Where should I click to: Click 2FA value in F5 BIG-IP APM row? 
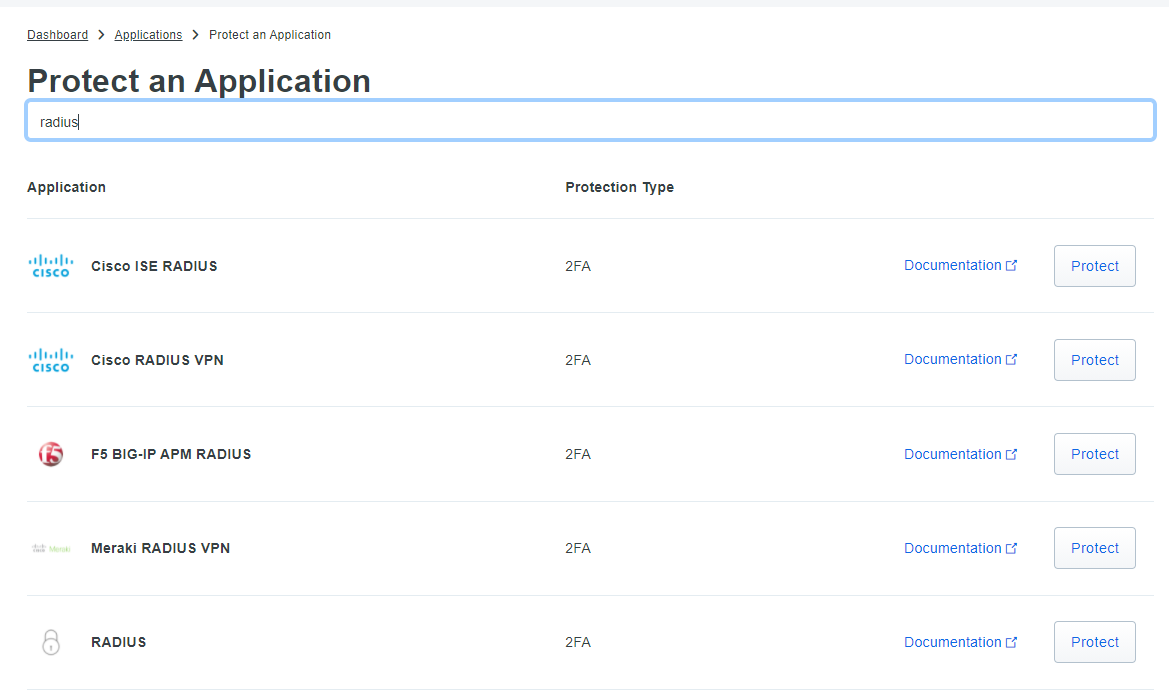[x=578, y=454]
